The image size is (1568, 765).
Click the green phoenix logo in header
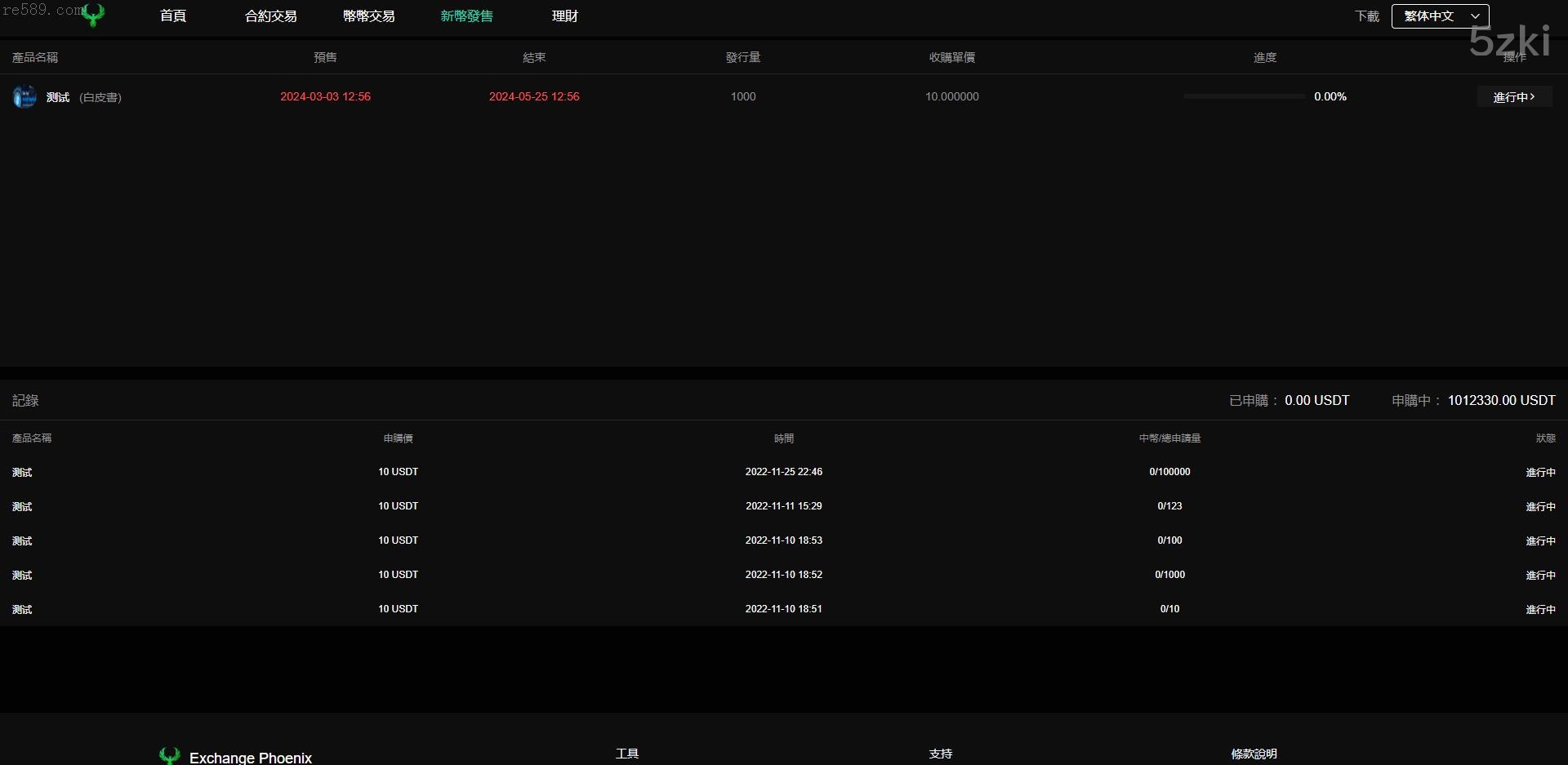94,15
